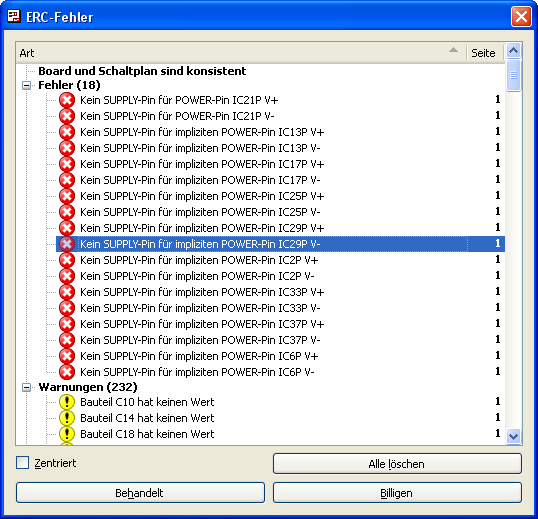Image resolution: width=538 pixels, height=519 pixels.
Task: Click the scrollbar down arrow
Action: (x=513, y=436)
